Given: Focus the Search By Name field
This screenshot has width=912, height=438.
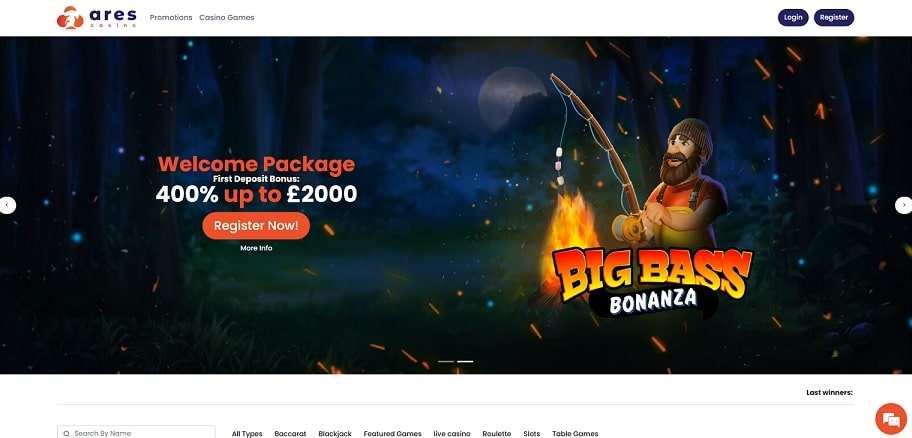Looking at the screenshot, I should (136, 433).
